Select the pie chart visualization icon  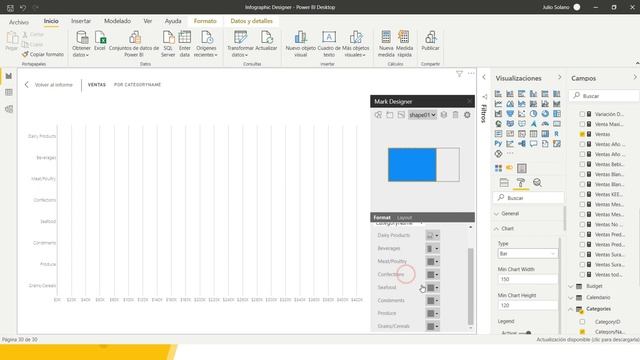(x=533, y=114)
